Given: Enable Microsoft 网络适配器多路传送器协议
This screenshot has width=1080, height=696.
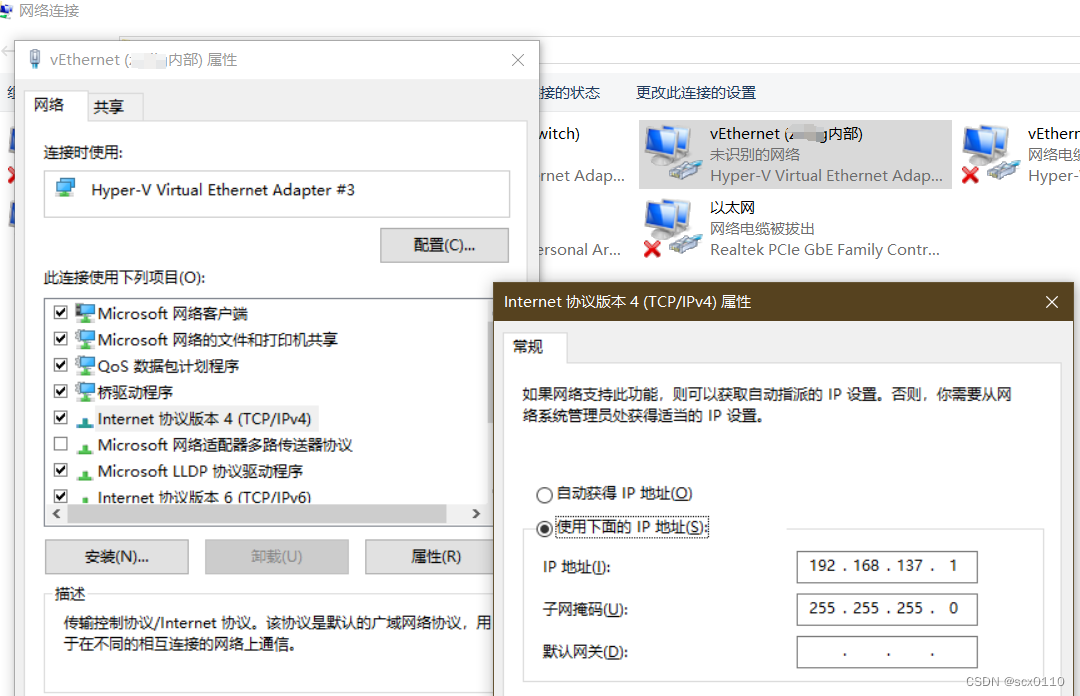Looking at the screenshot, I should point(60,444).
